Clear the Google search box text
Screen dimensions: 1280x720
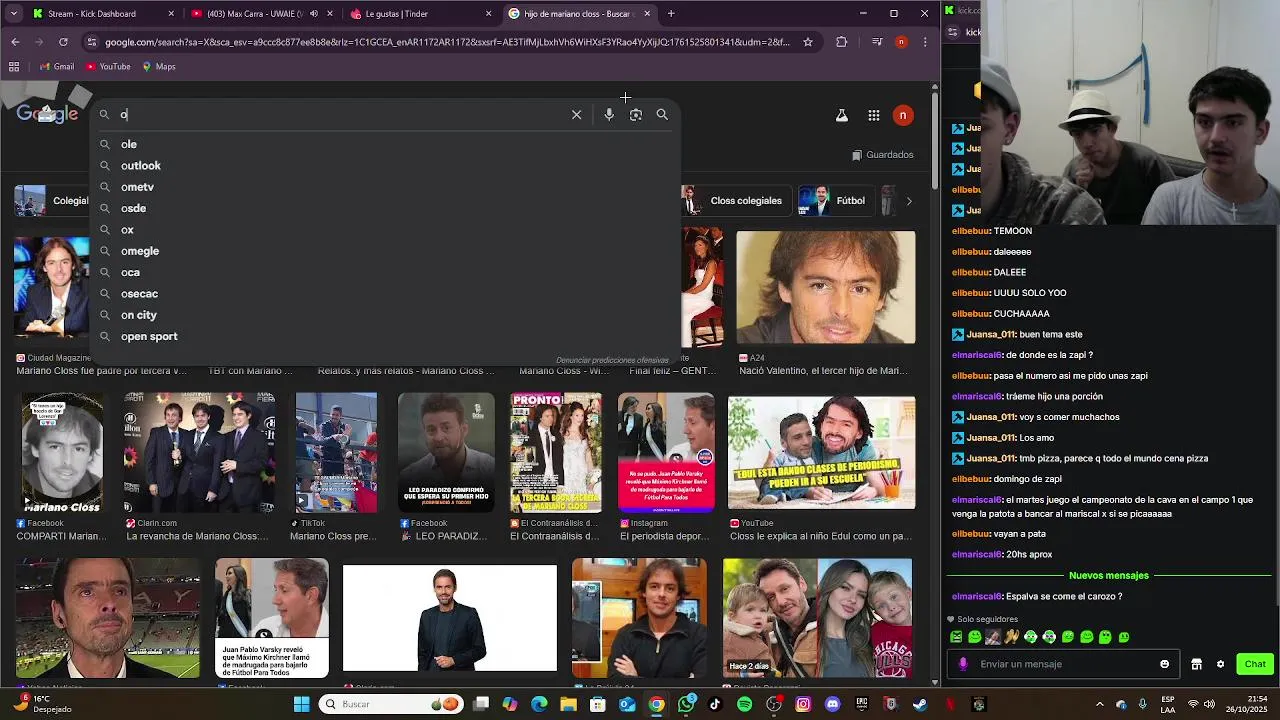coord(576,114)
